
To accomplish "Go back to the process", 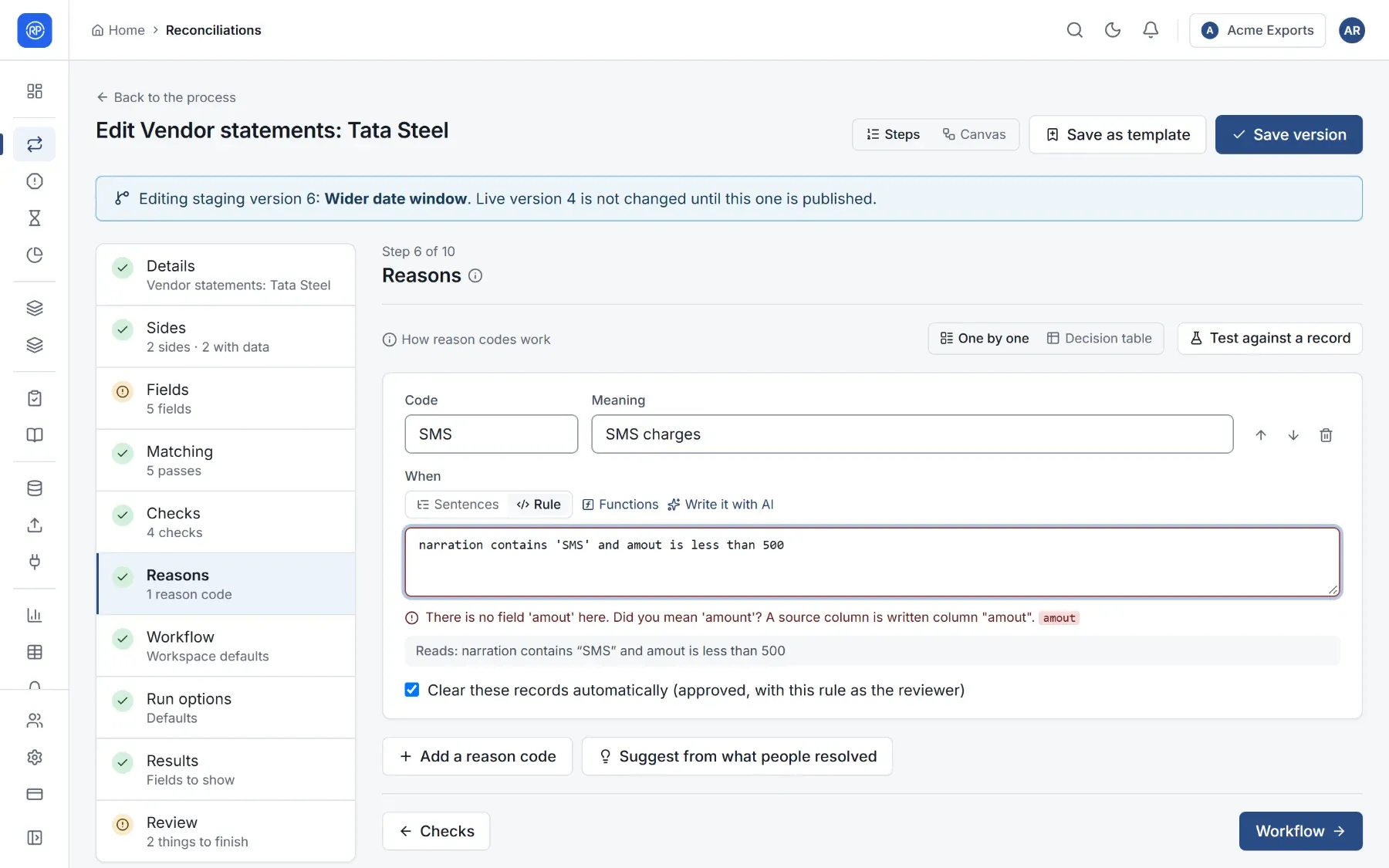I will pos(166,97).
